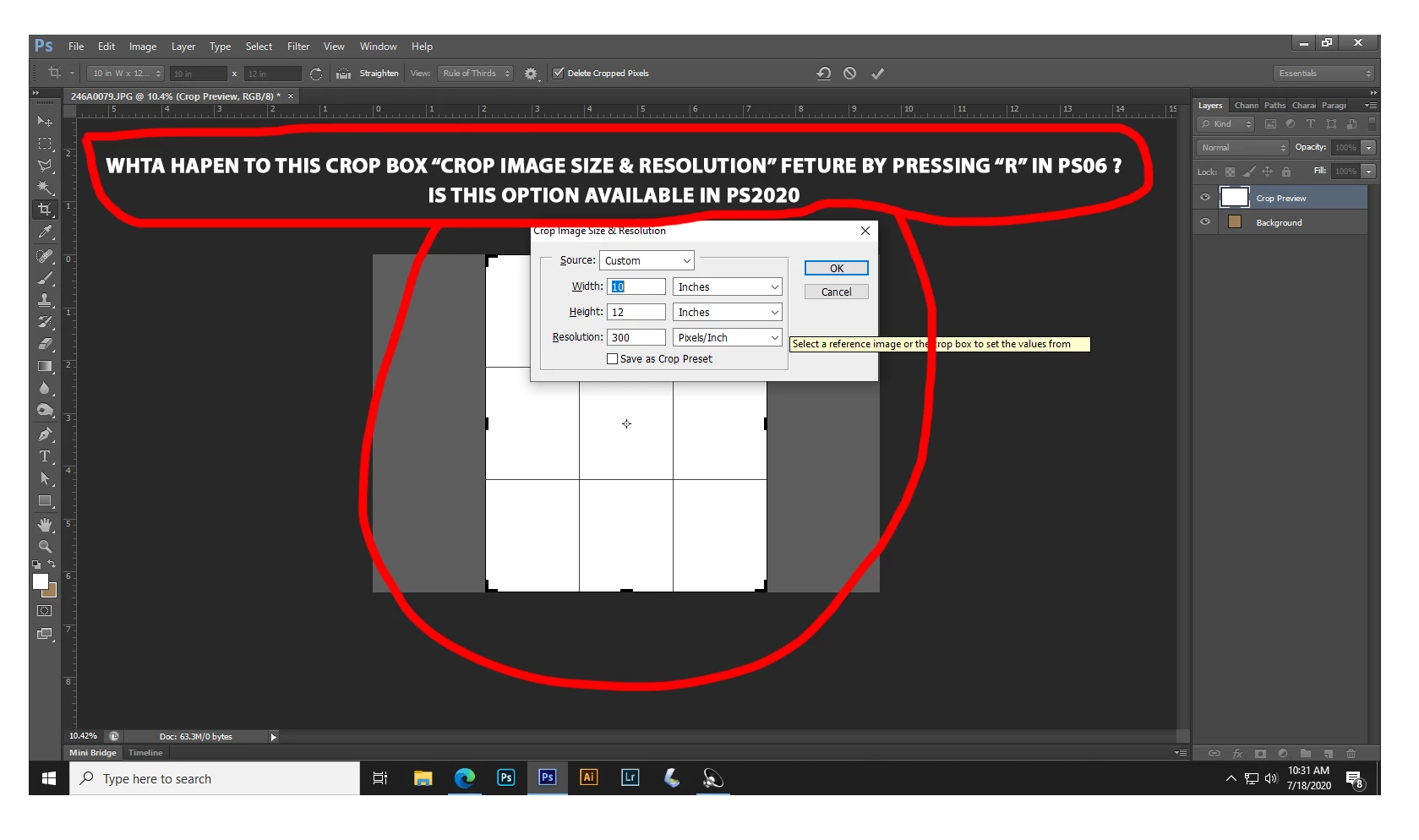Select the Polygonal Lasso tool

point(45,166)
